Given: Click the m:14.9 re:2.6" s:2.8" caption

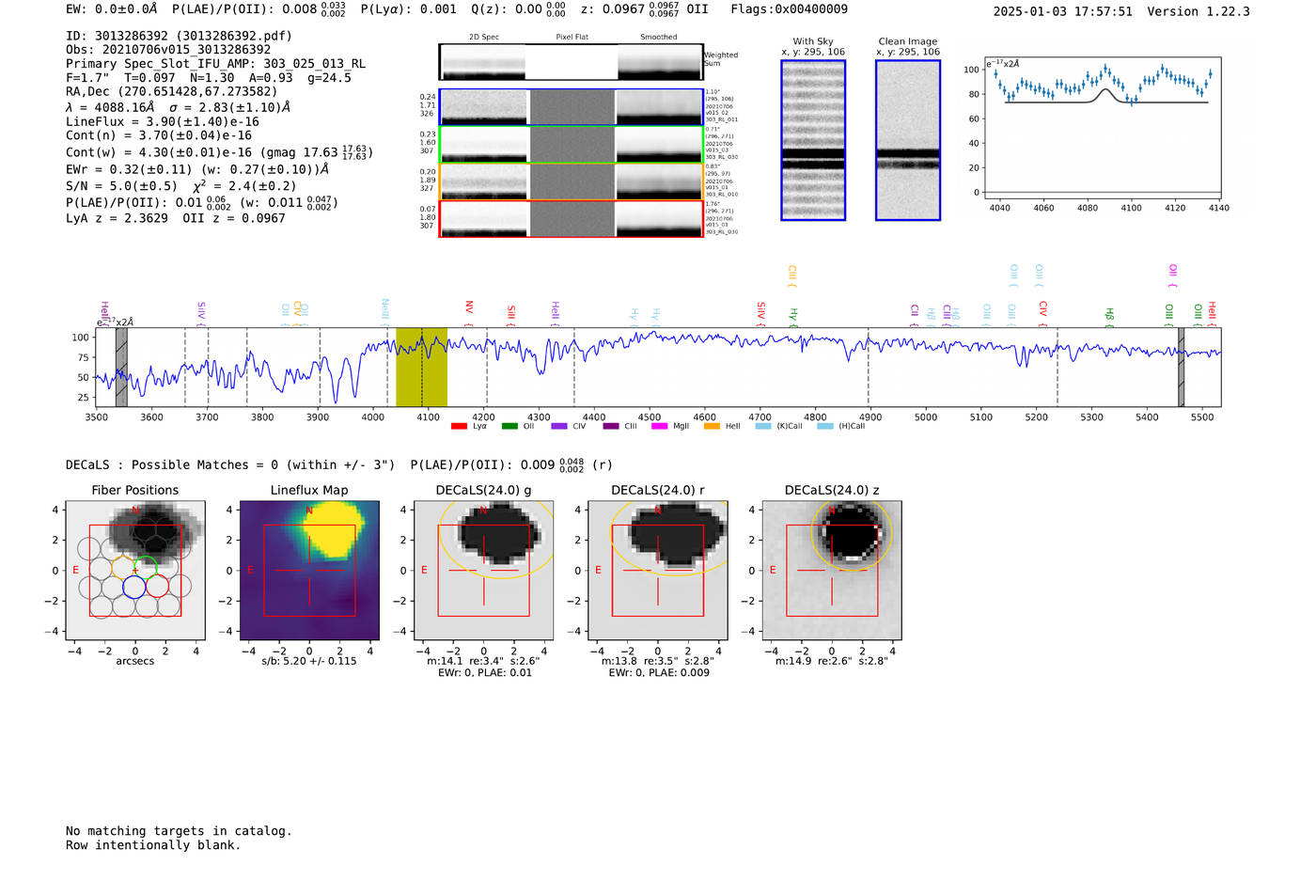Looking at the screenshot, I should point(832,661).
